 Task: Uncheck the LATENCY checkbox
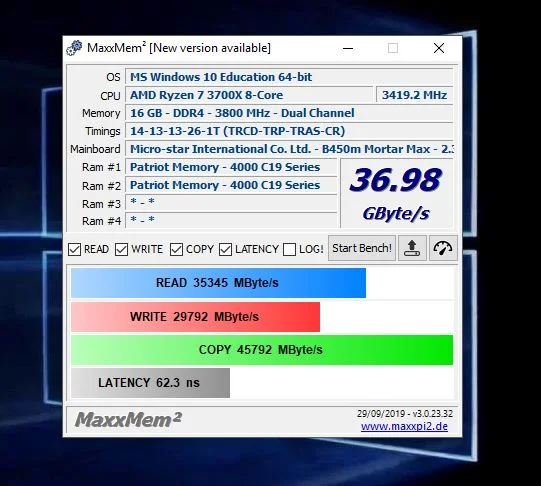pyautogui.click(x=225, y=249)
